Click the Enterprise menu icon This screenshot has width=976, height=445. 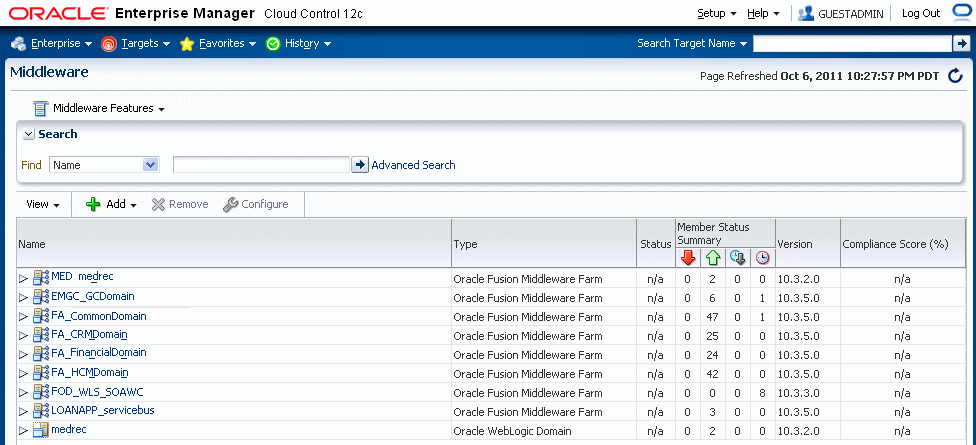[x=19, y=44]
